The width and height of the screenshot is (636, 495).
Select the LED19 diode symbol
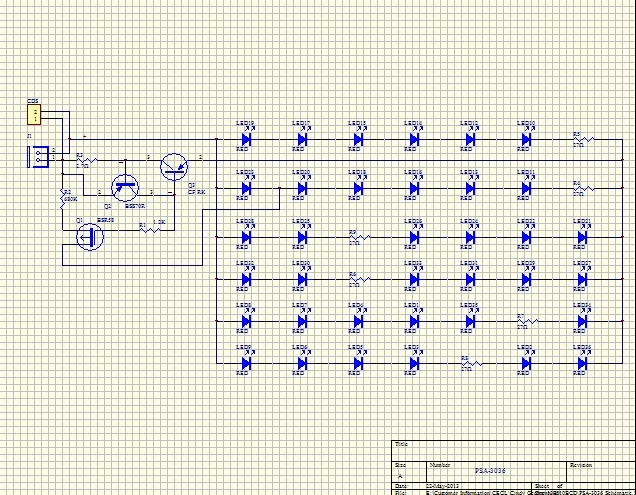pyautogui.click(x=246, y=139)
